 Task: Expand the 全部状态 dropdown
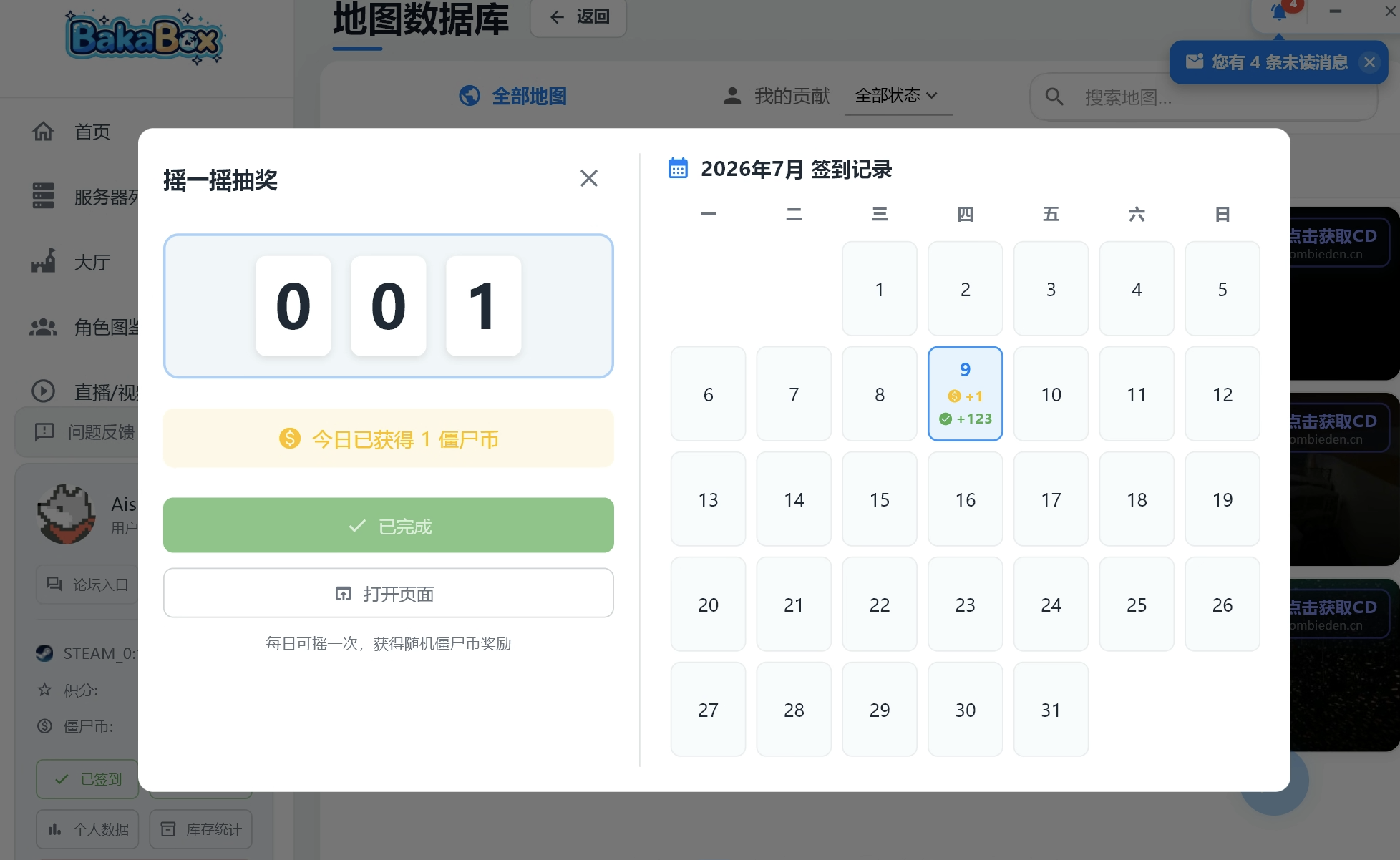click(x=896, y=95)
